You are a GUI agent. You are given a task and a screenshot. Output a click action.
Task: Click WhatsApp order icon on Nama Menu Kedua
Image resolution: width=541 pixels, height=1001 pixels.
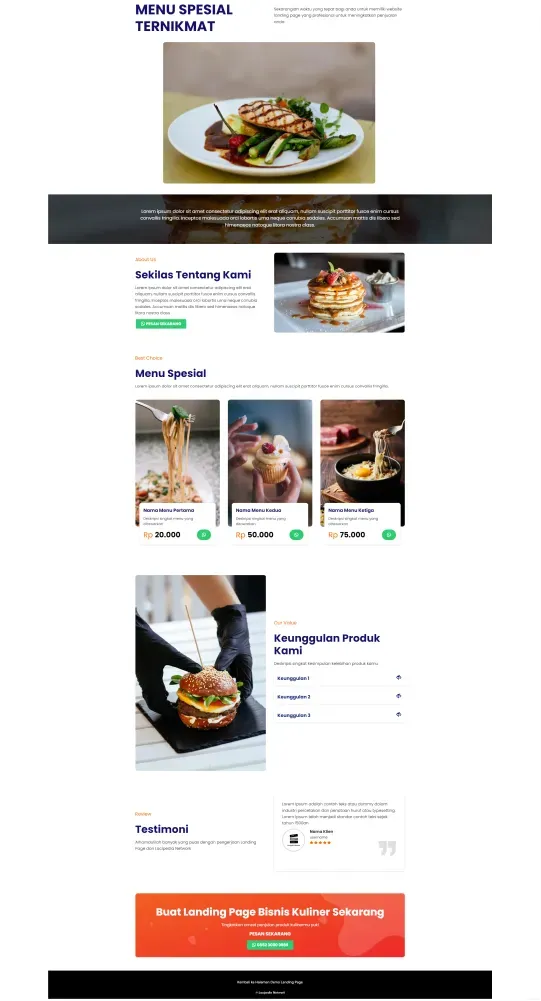pos(296,535)
